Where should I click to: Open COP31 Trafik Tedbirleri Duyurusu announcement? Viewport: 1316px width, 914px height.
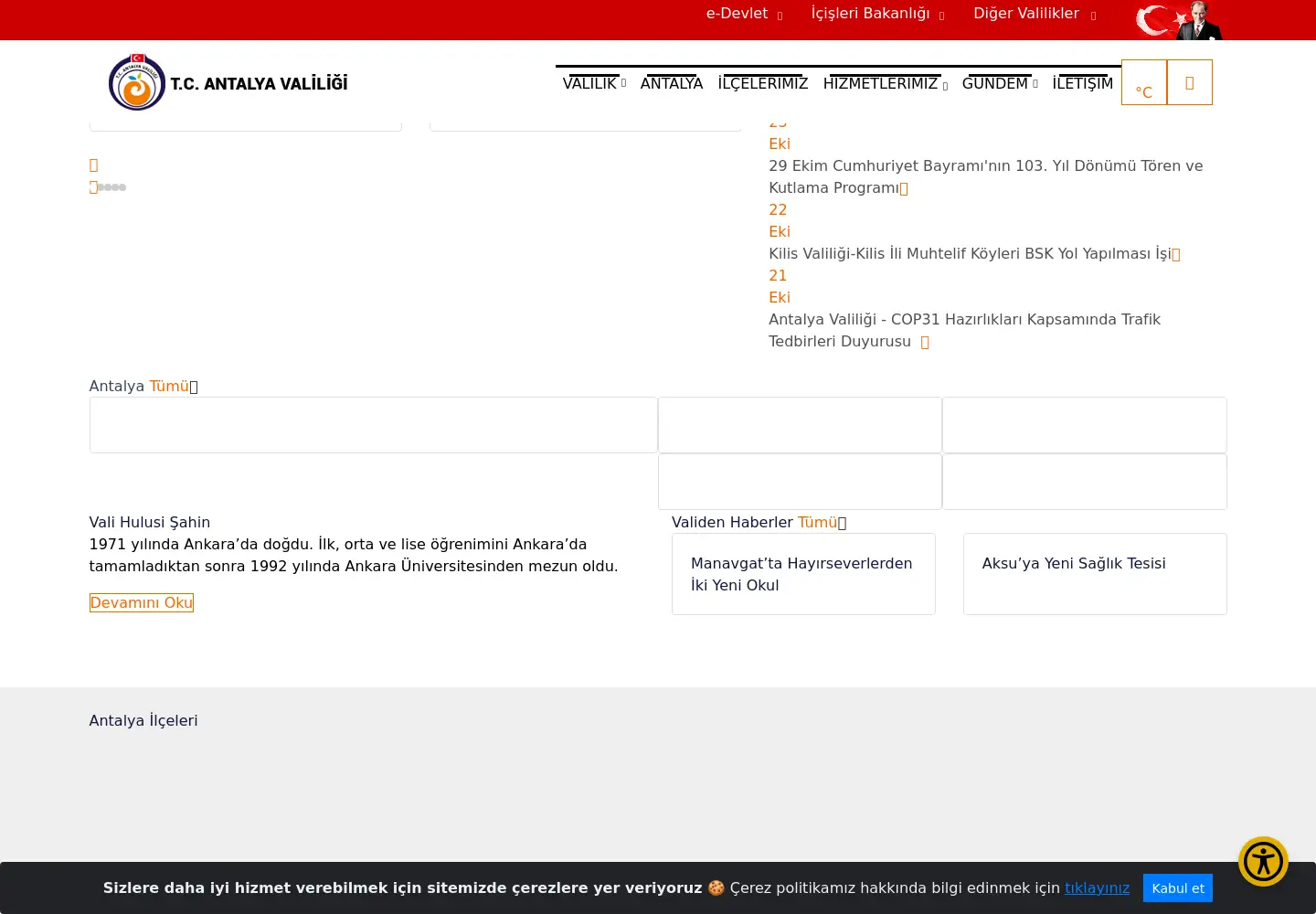coord(964,330)
